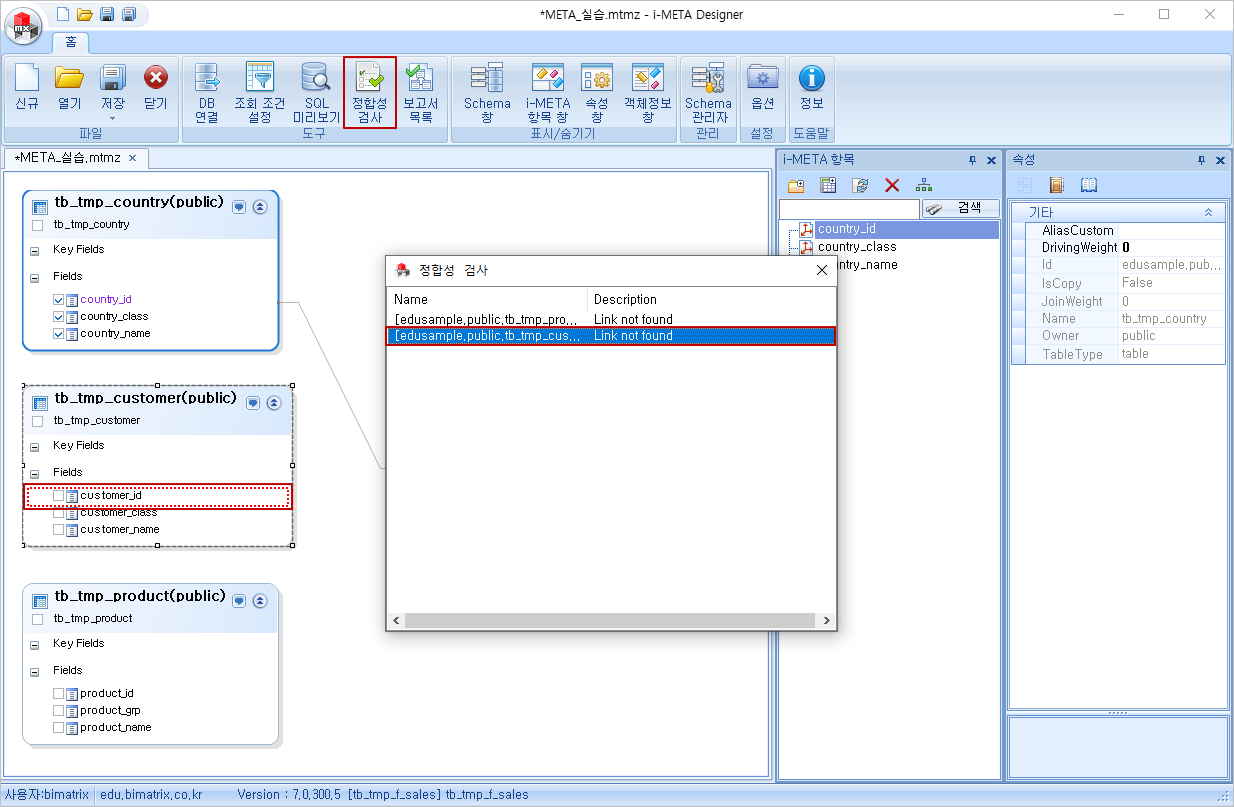This screenshot has width=1234, height=807.
Task: Select country_class in i-META 항목 tree
Action: pos(856,247)
